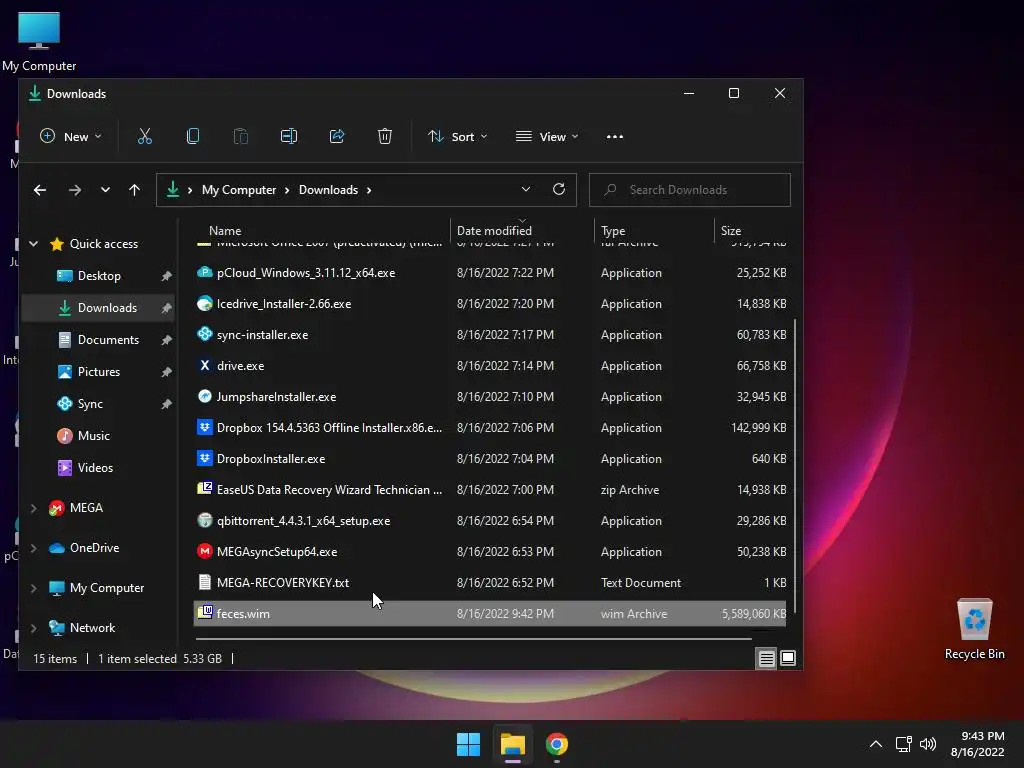The height and width of the screenshot is (768, 1024).
Task: Click the Cut scissors icon
Action: 144,136
